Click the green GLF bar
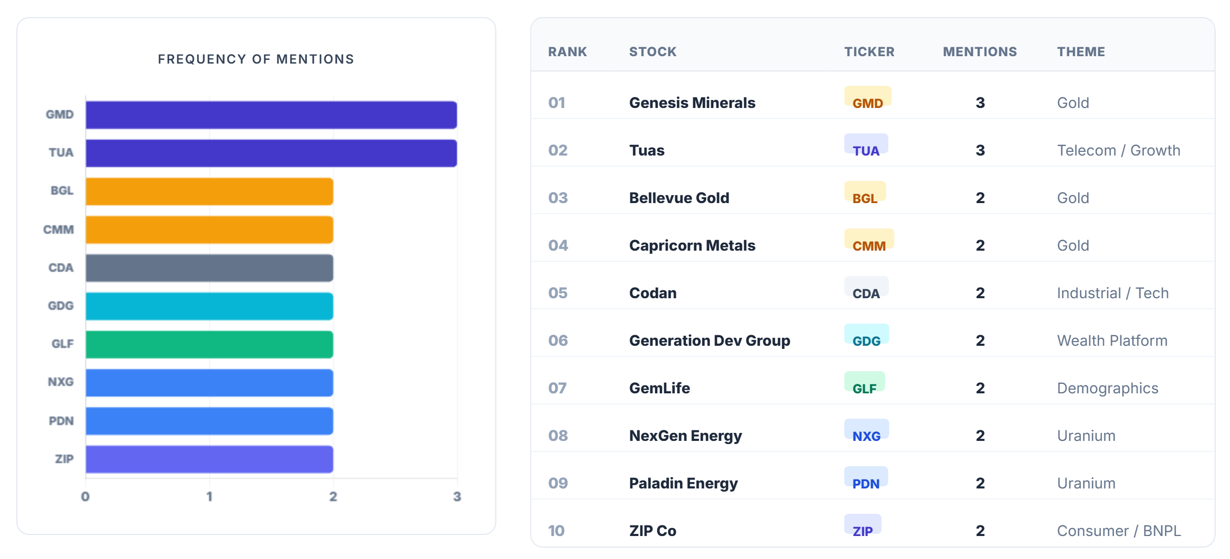Image resolution: width=1230 pixels, height=559 pixels. (209, 344)
